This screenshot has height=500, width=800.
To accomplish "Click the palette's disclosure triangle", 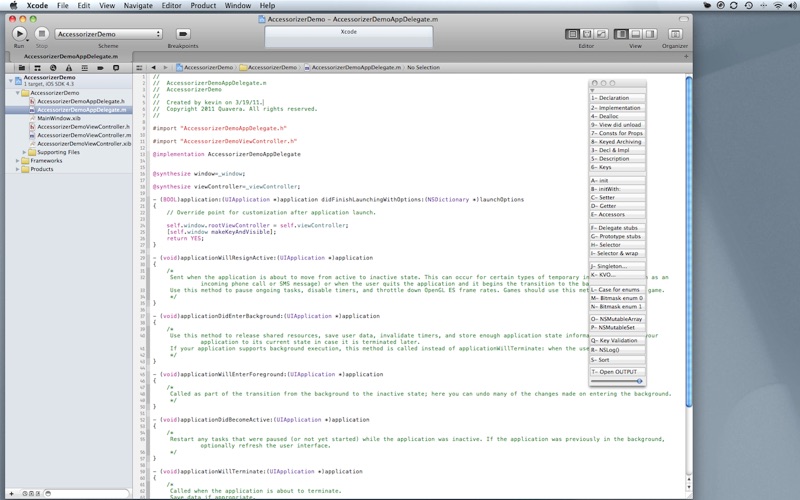I will (x=592, y=90).
